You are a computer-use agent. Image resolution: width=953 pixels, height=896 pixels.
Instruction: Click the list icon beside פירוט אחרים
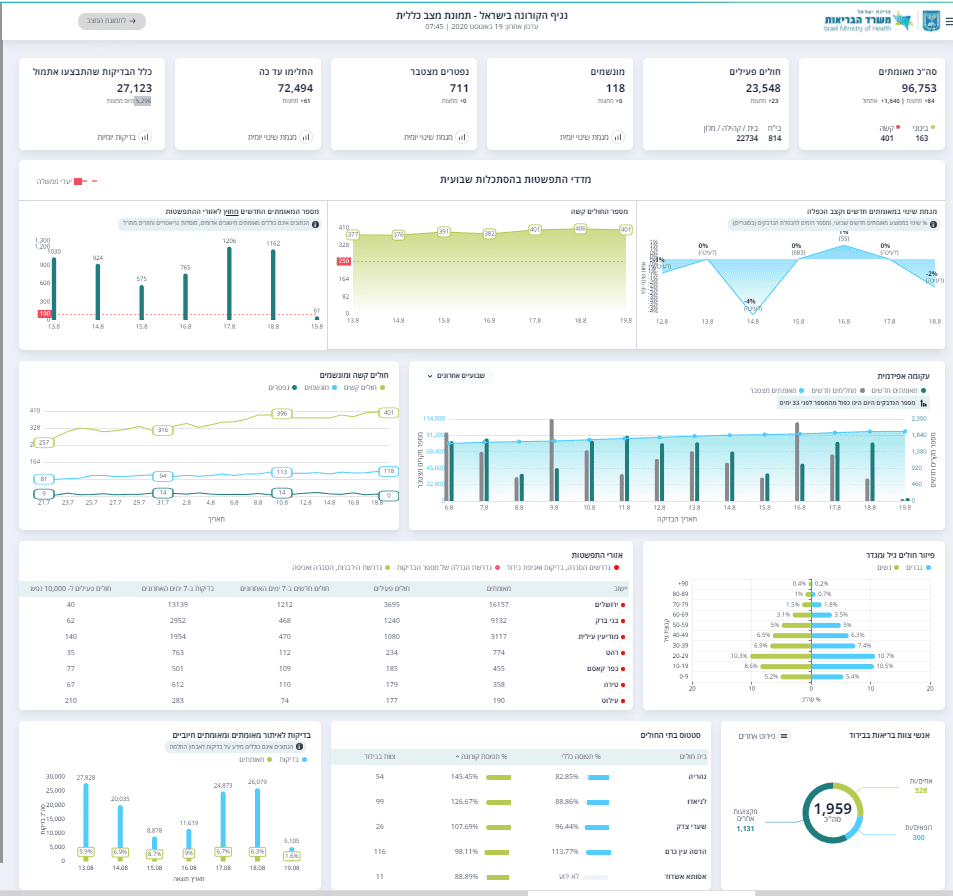coord(784,736)
